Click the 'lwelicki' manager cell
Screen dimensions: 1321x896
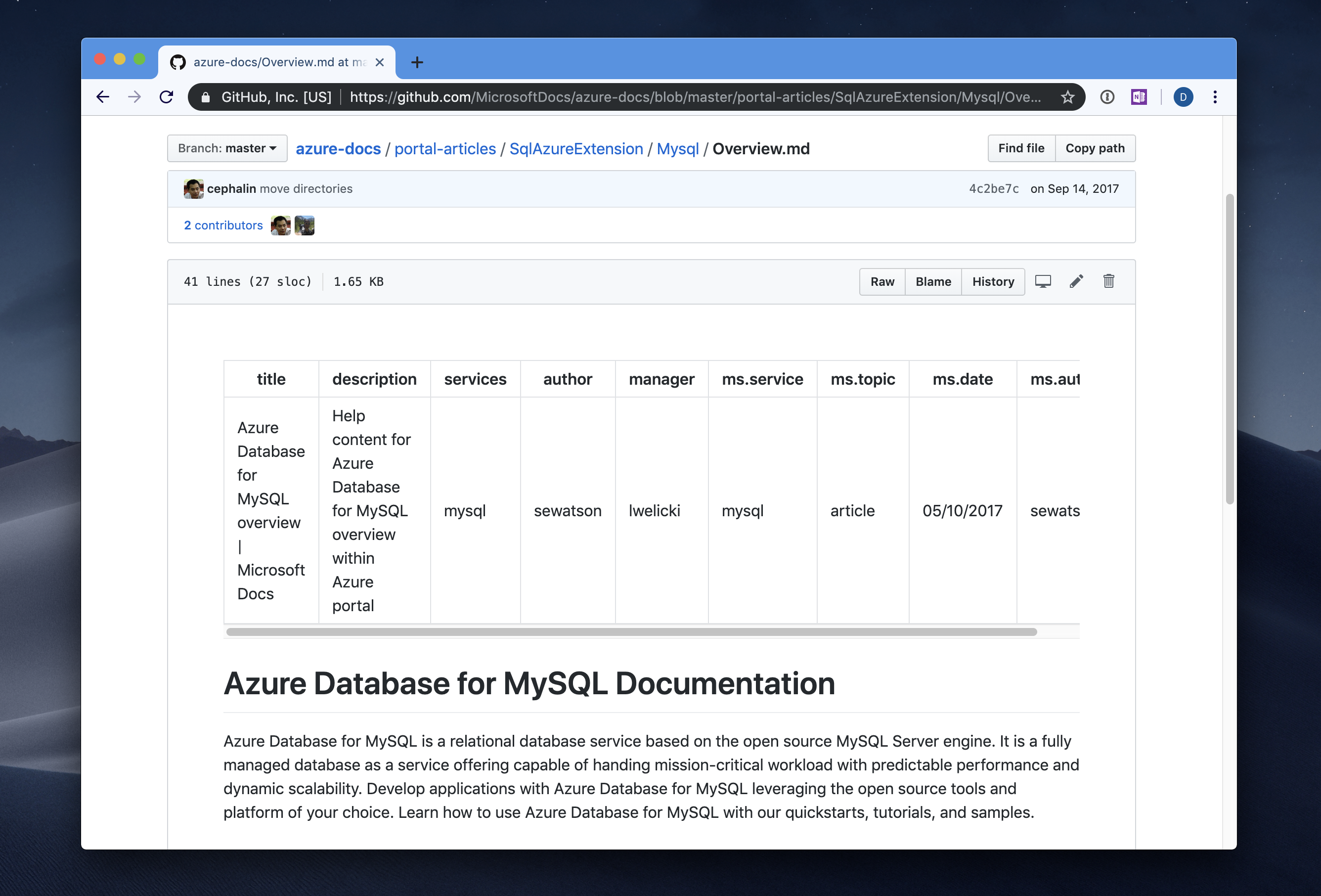pyautogui.click(x=661, y=510)
